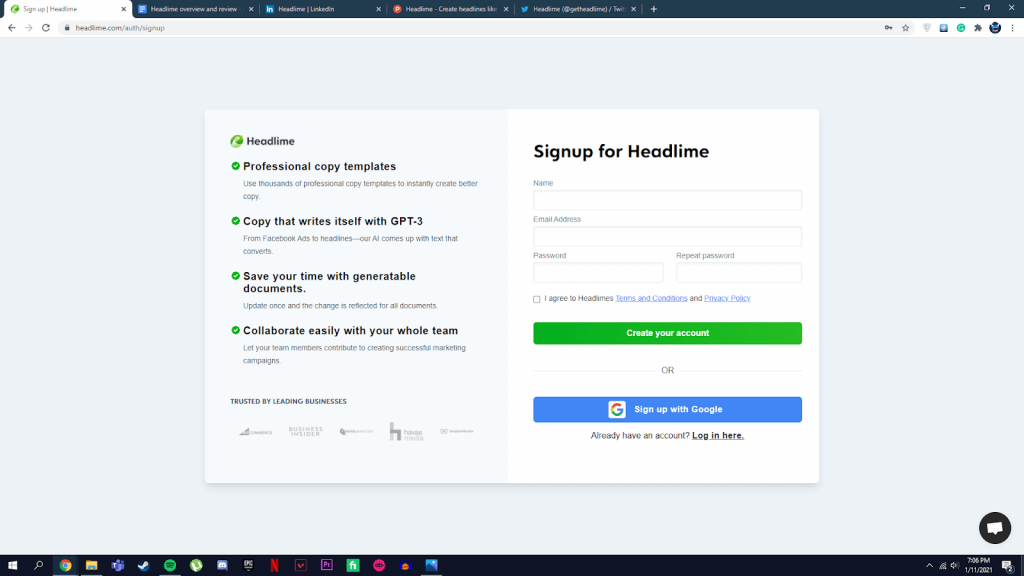Image resolution: width=1024 pixels, height=576 pixels.
Task: Click the Chrome profile avatar
Action: pyautogui.click(x=995, y=28)
